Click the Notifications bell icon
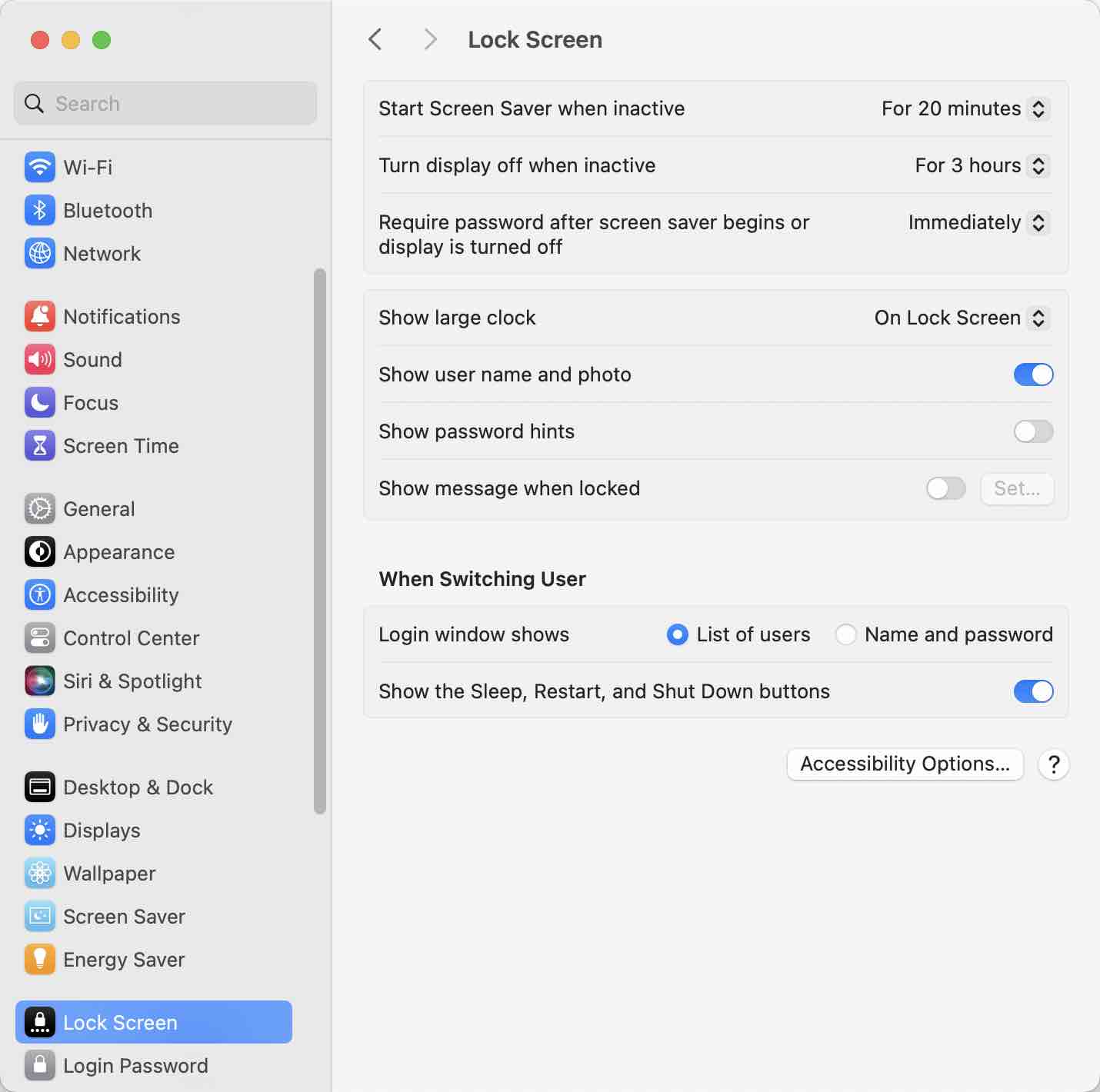1100x1092 pixels. 39,316
